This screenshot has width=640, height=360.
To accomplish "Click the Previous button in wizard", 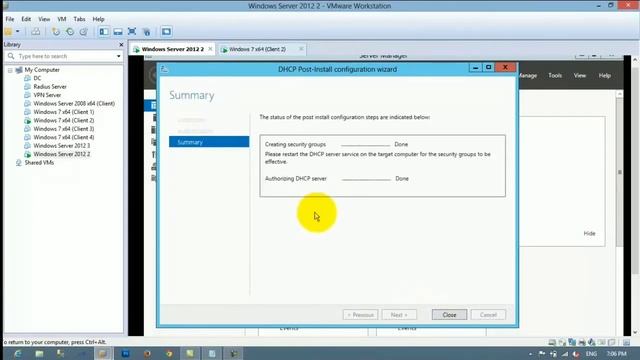I will [360, 315].
